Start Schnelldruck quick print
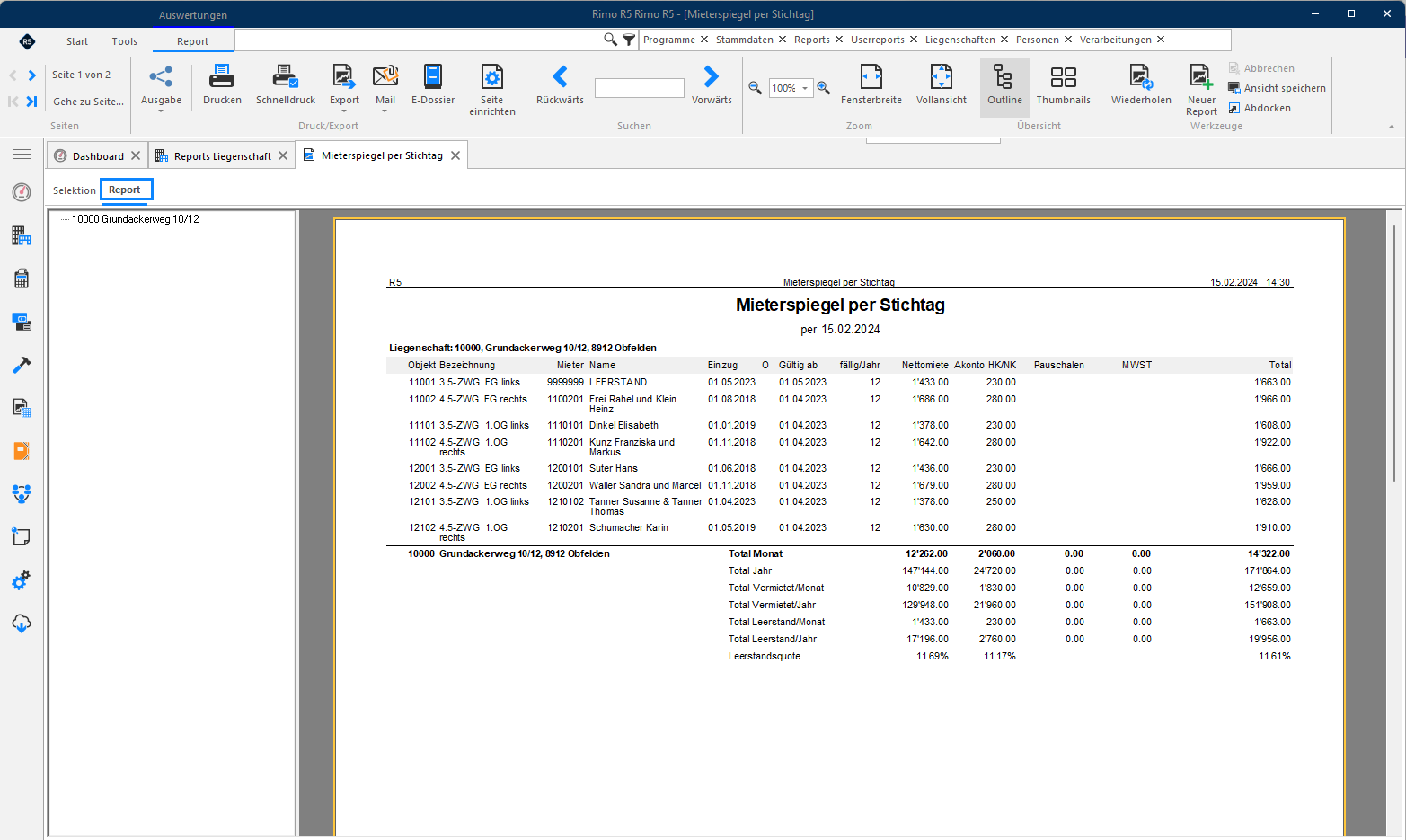 tap(286, 85)
